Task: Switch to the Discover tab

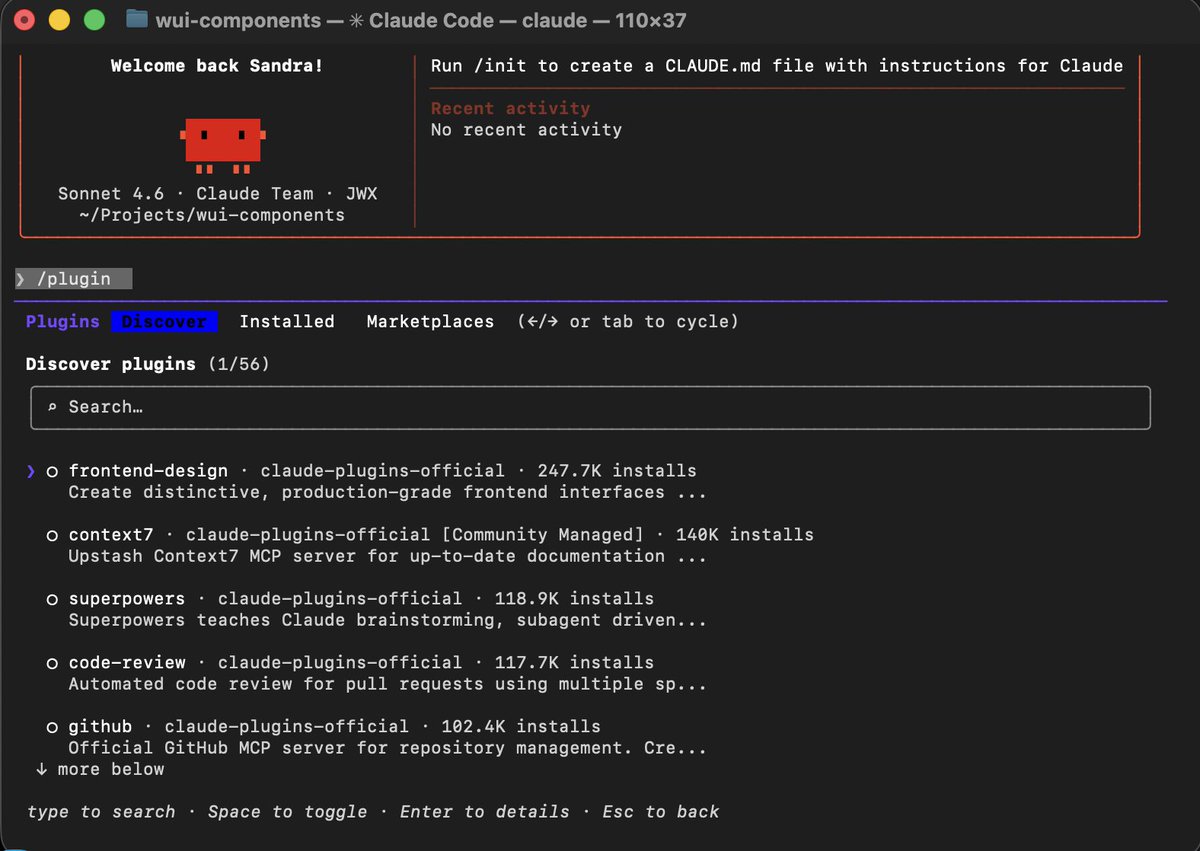Action: click(x=165, y=321)
